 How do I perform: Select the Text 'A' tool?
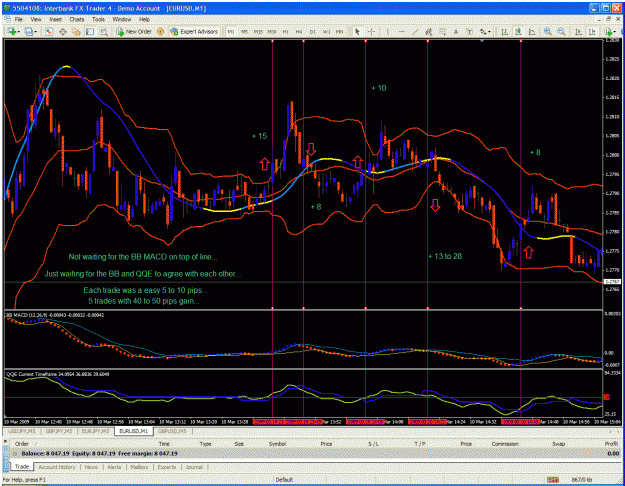point(456,31)
